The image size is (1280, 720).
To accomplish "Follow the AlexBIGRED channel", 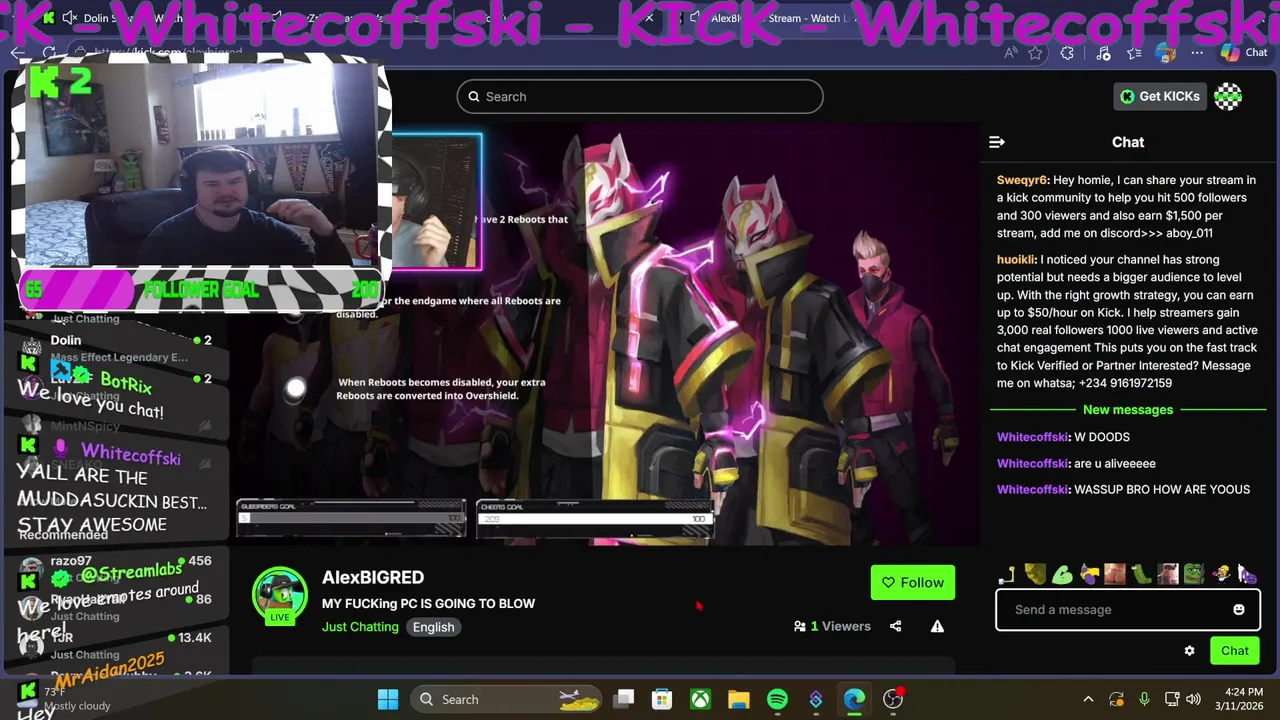I will click(x=913, y=583).
